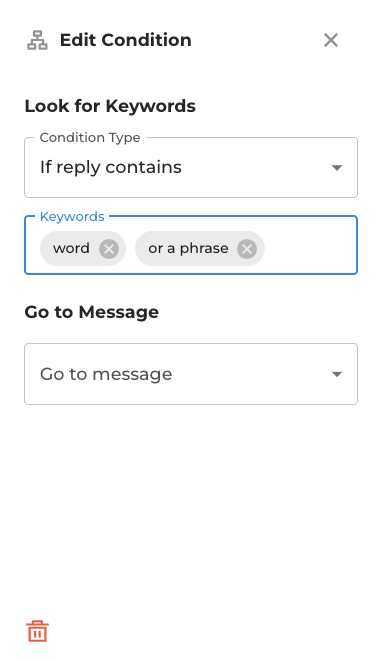Expand the Go to message dropdown arrow
The width and height of the screenshot is (380, 661).
click(337, 374)
